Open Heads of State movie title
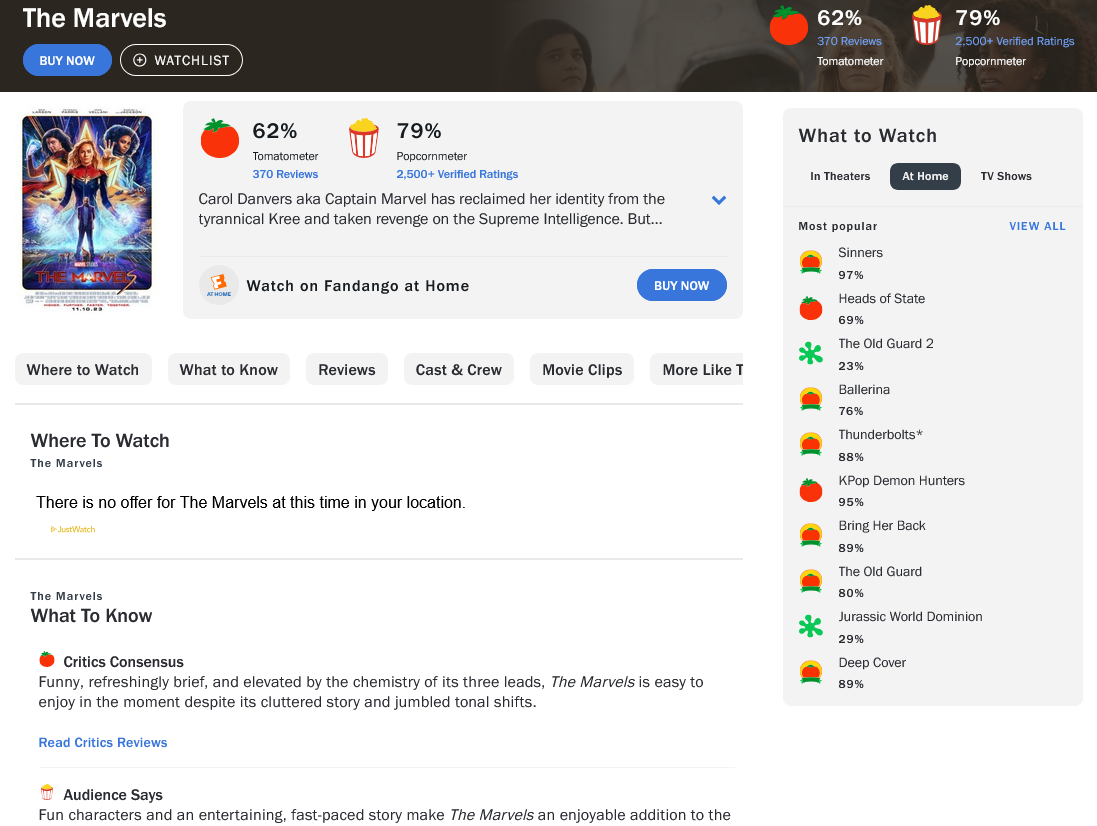Screen dimensions: 1097x826 coord(882,299)
